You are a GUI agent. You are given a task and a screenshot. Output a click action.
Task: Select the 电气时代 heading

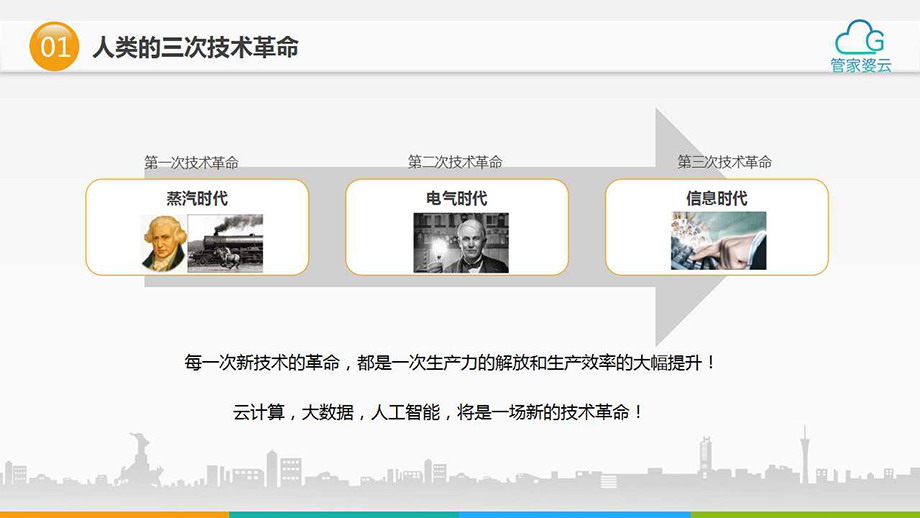click(x=456, y=198)
